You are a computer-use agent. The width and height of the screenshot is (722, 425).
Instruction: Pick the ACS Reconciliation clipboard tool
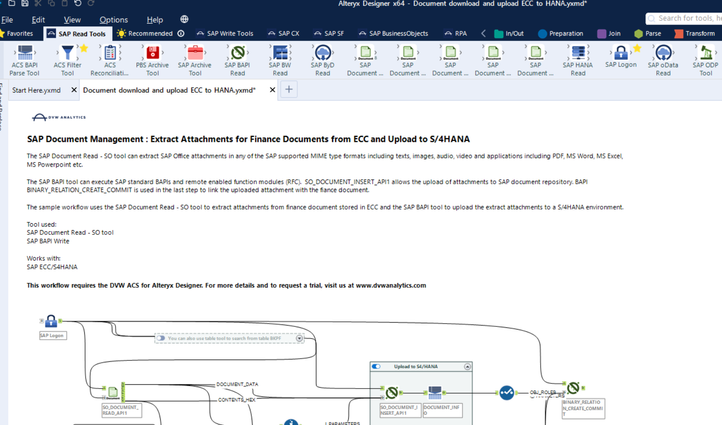tap(110, 60)
